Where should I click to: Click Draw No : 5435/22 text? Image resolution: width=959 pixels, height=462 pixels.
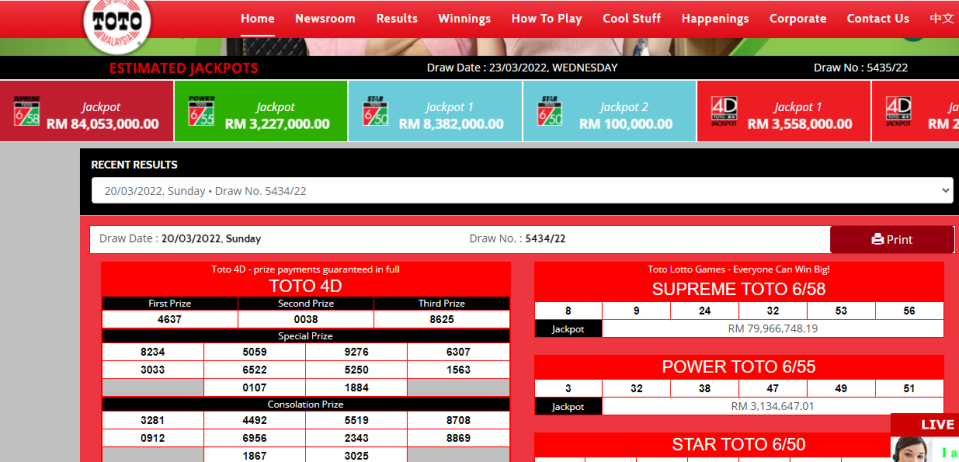(x=861, y=68)
